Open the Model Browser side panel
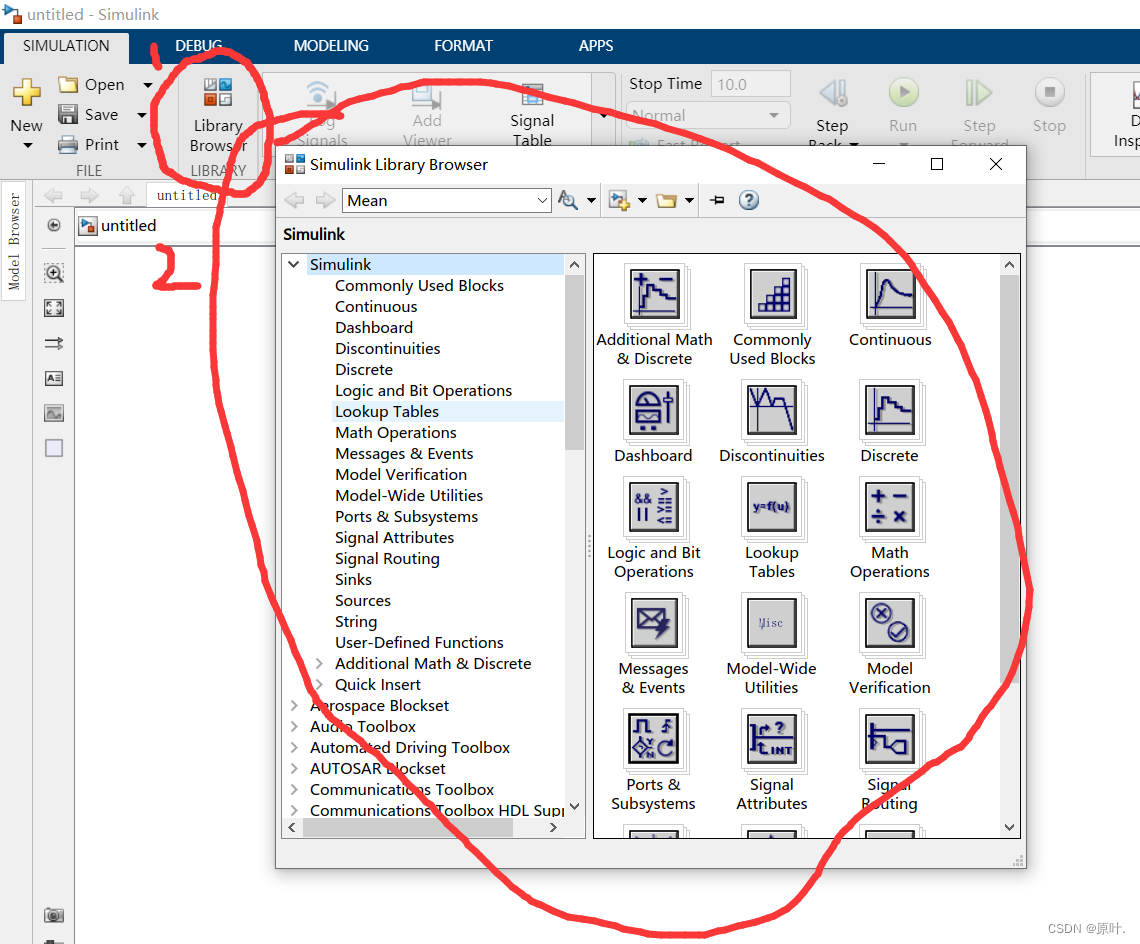The image size is (1140, 944). (x=14, y=241)
